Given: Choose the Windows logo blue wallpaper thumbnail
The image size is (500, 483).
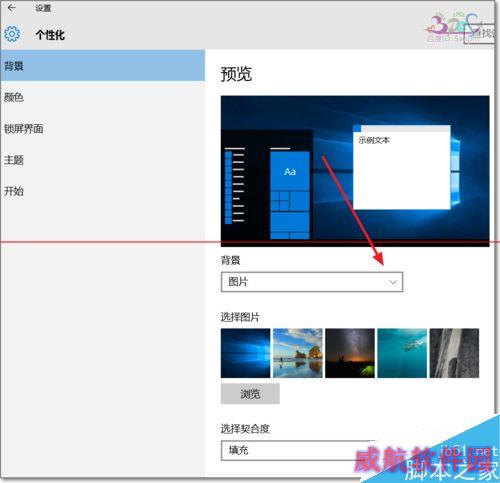Looking at the screenshot, I should point(246,353).
